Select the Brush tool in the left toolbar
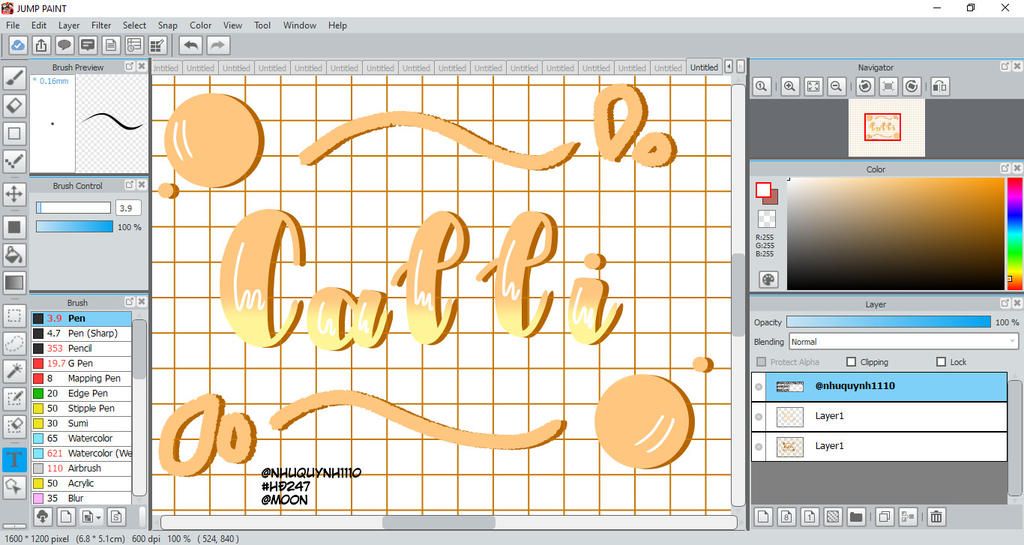 point(14,78)
